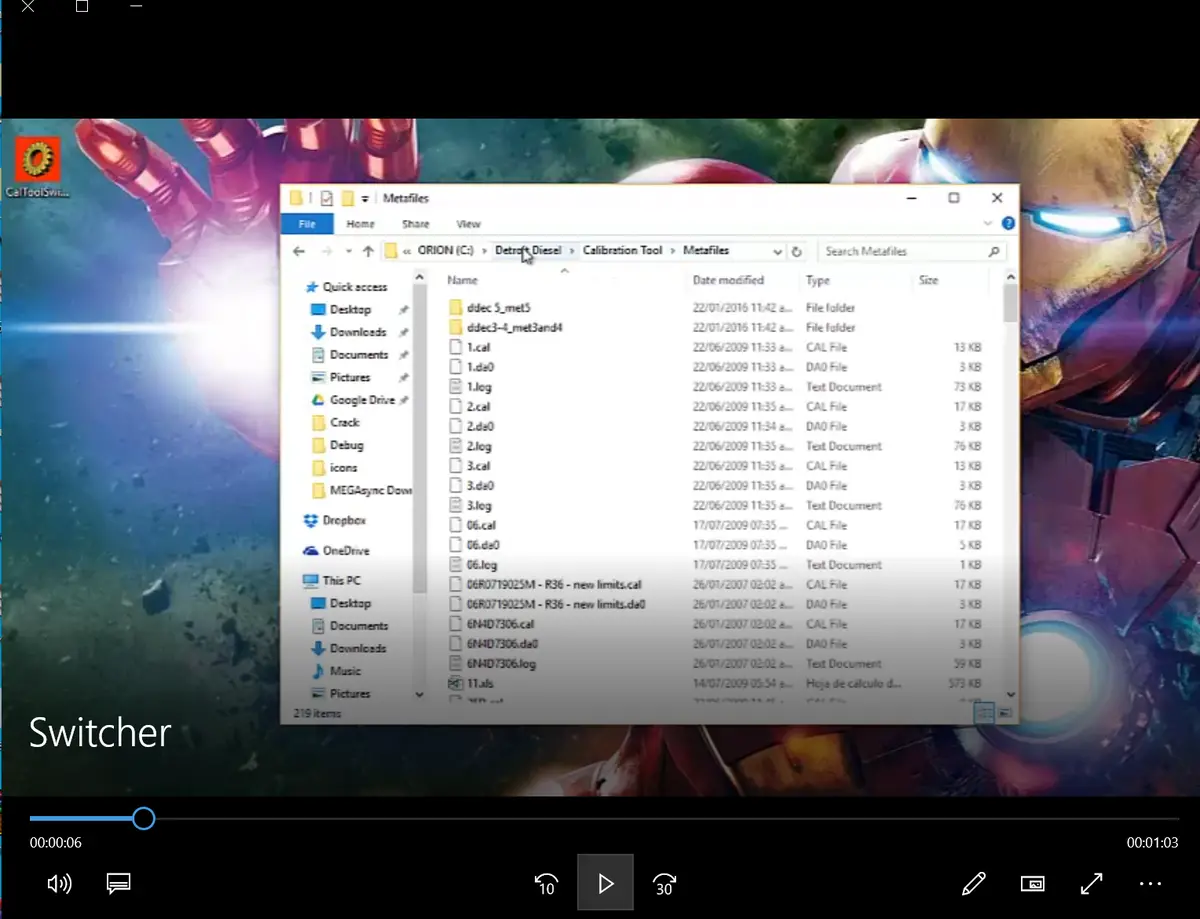Open the View ribbon tab
This screenshot has height=919, width=1200.
468,224
